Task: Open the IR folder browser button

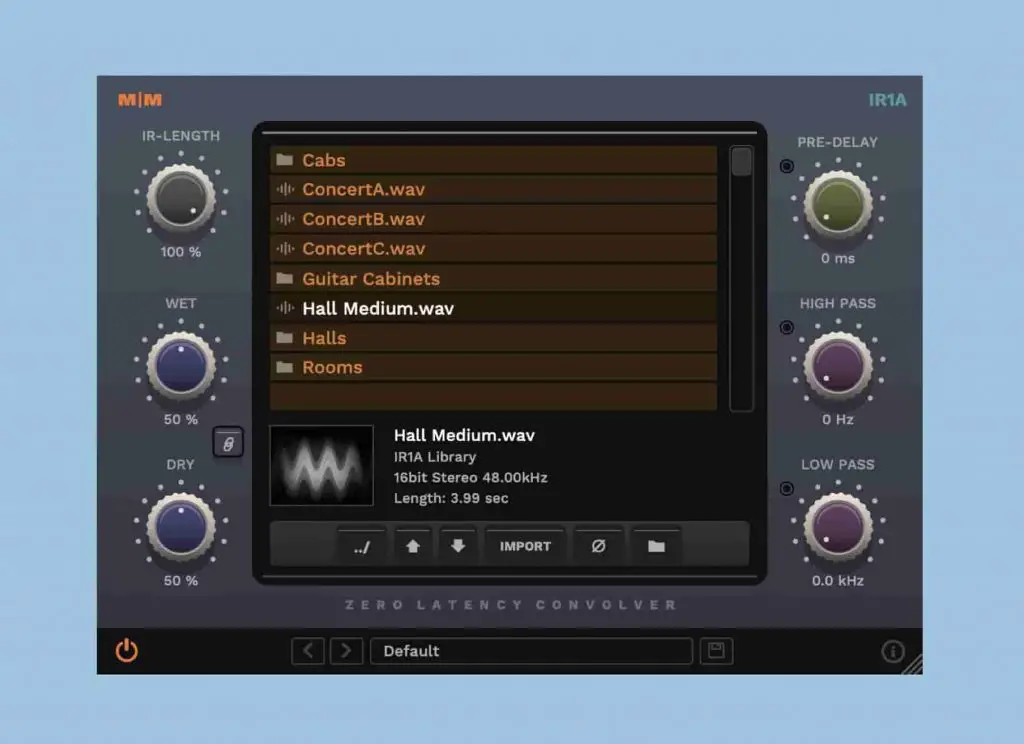Action: coord(656,546)
